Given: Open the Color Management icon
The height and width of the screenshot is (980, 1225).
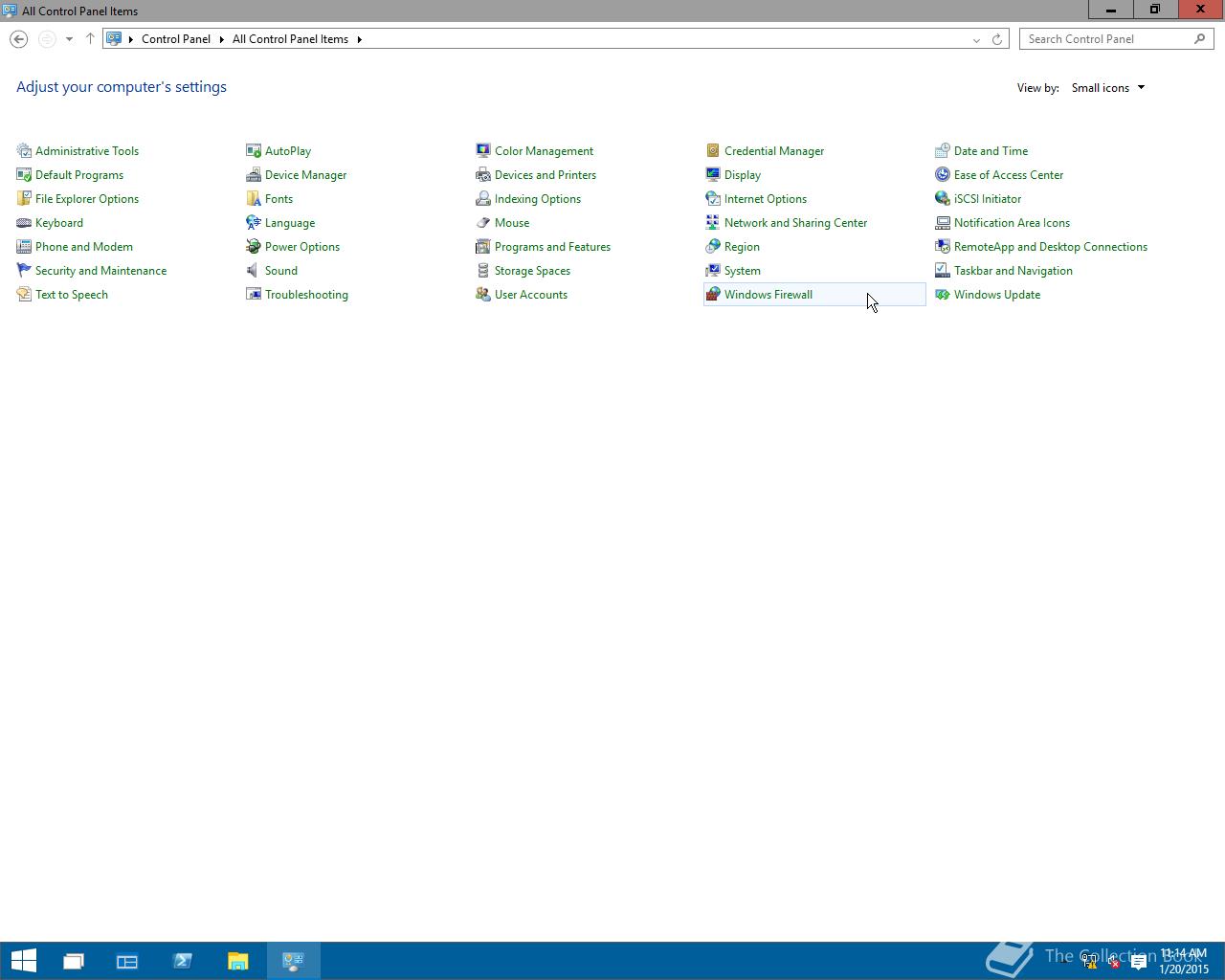Looking at the screenshot, I should tap(483, 151).
